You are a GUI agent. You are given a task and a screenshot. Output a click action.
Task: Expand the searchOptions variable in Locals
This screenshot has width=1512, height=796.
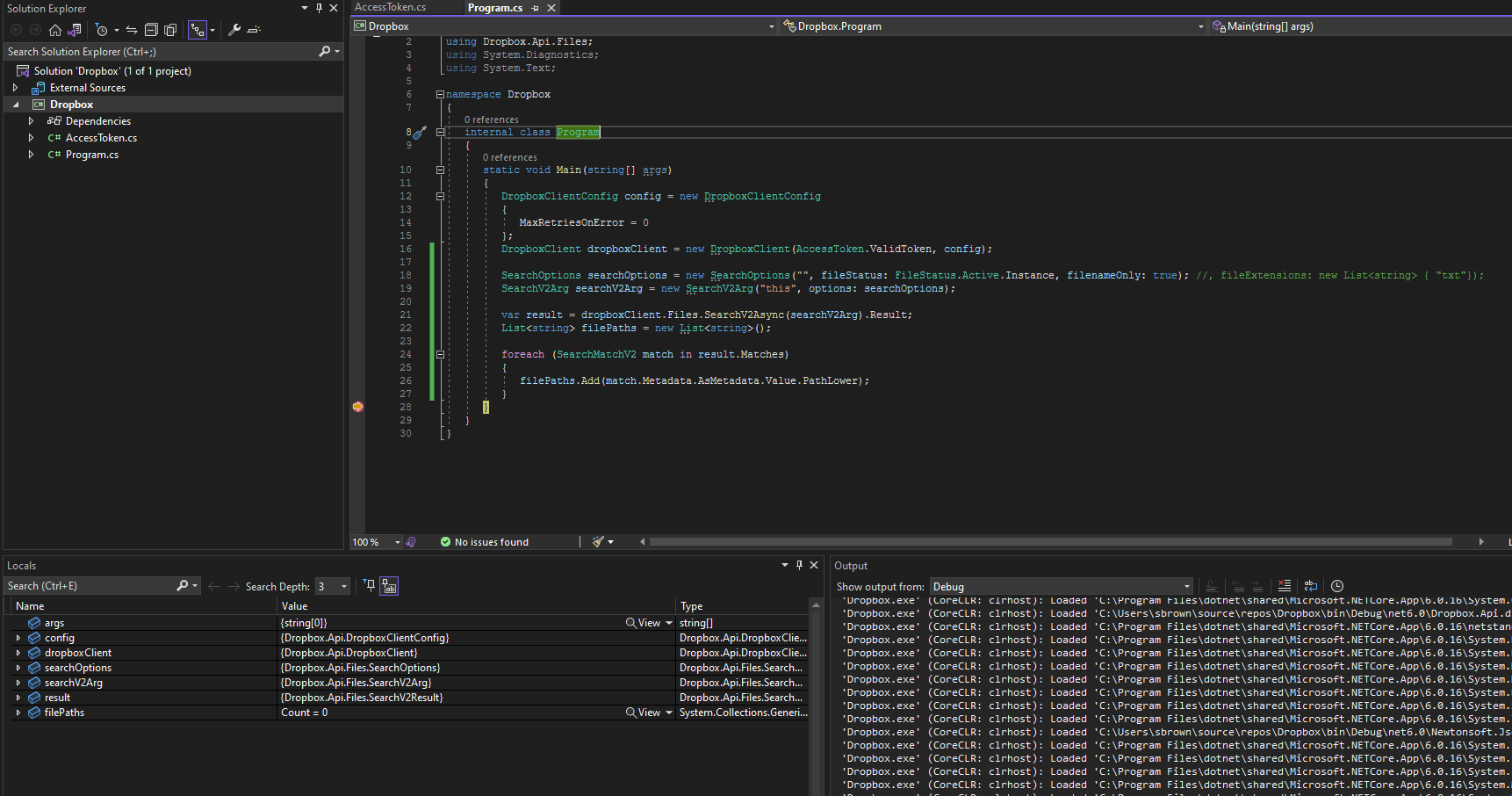[x=18, y=668]
